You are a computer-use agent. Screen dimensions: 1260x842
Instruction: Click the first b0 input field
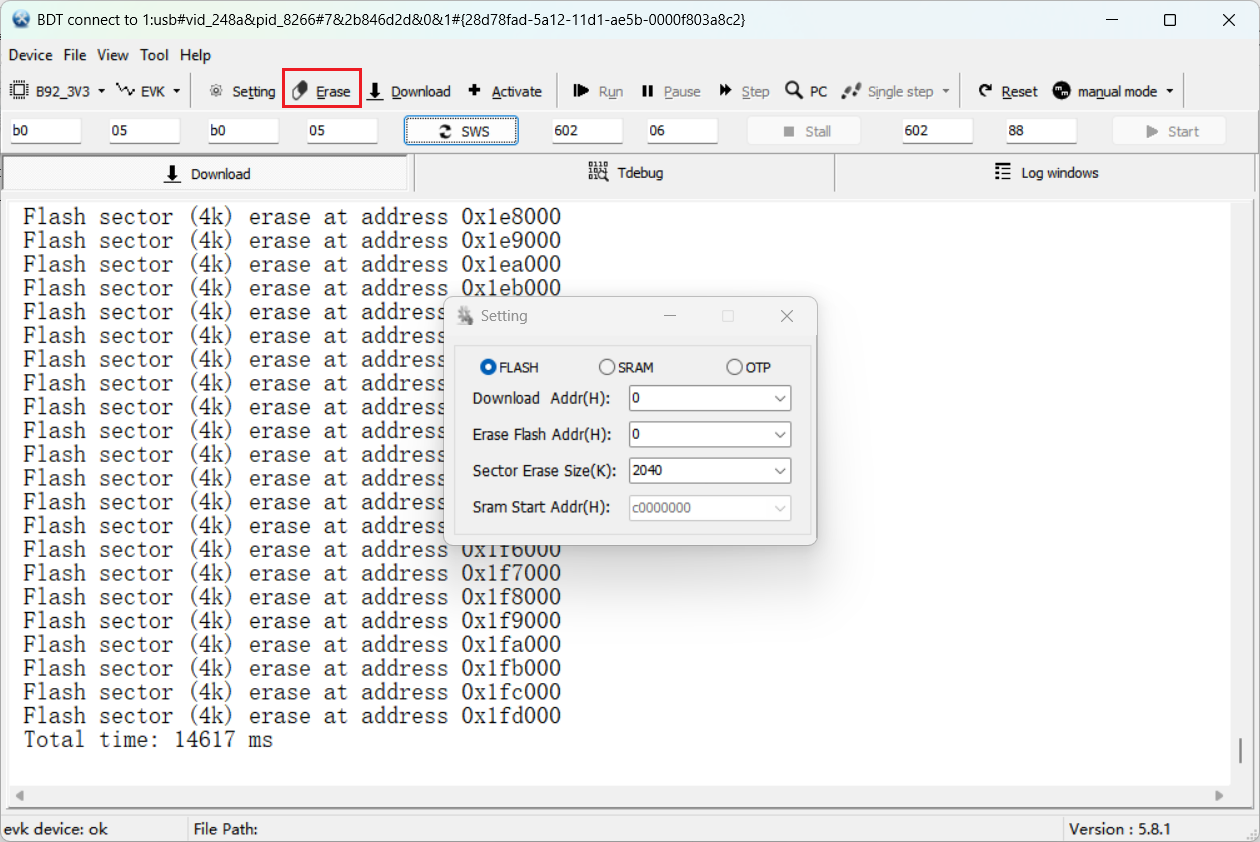tap(45, 131)
